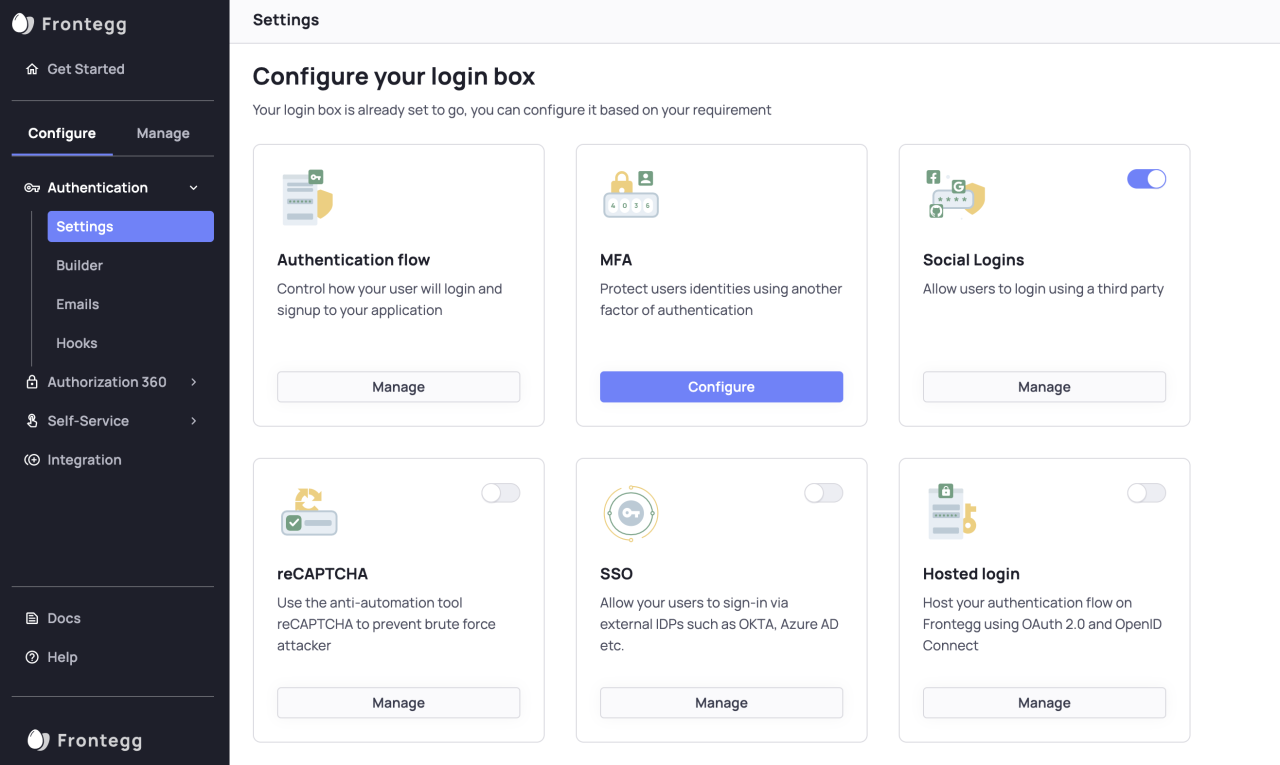The height and width of the screenshot is (765, 1280).
Task: Open the Docs link in sidebar
Action: coord(64,618)
